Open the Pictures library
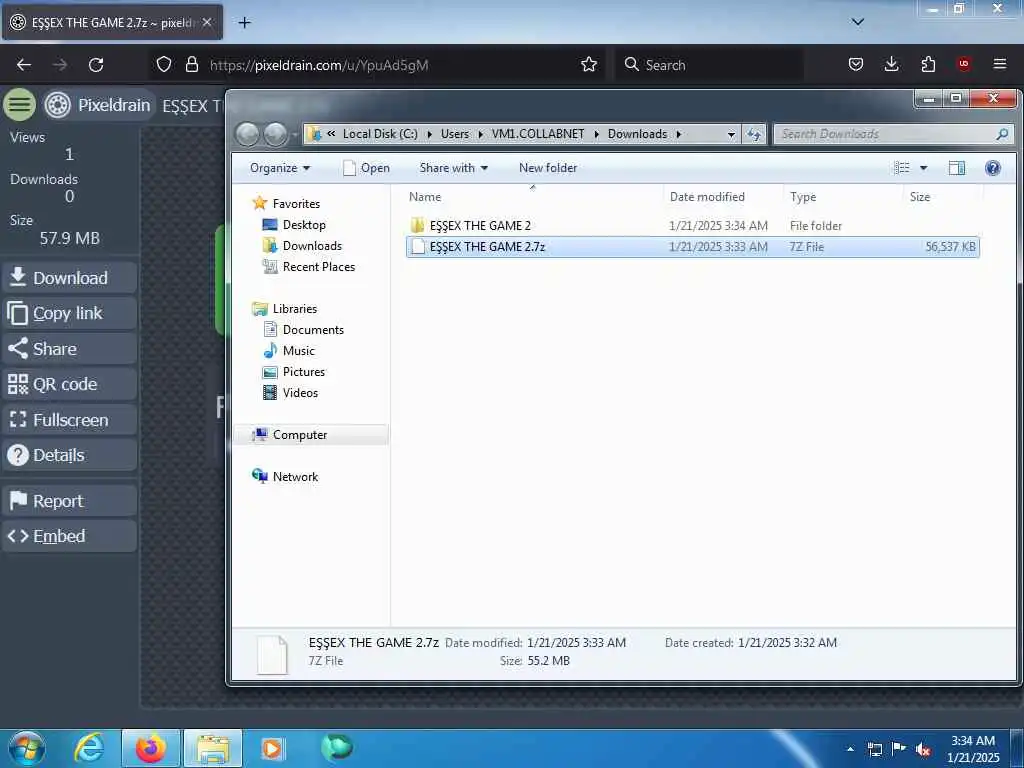This screenshot has height=768, width=1024. pyautogui.click(x=303, y=372)
